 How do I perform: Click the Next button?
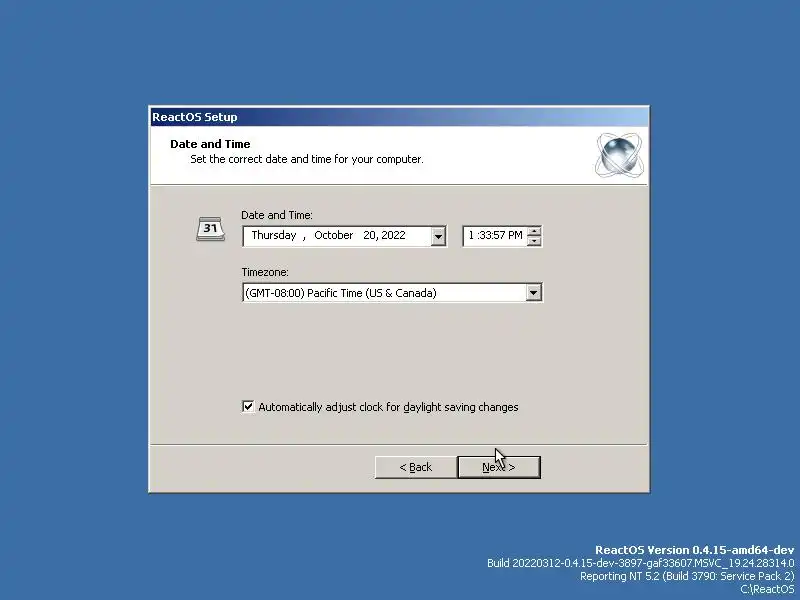point(499,467)
